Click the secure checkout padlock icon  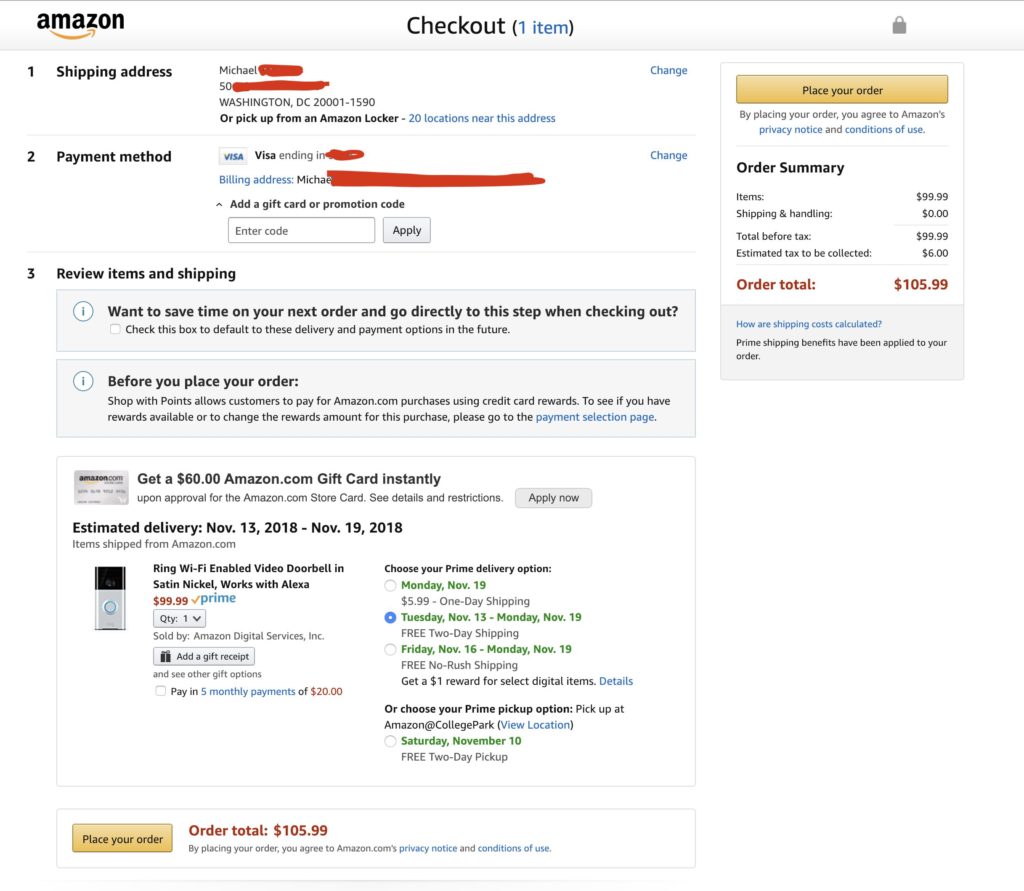point(899,26)
